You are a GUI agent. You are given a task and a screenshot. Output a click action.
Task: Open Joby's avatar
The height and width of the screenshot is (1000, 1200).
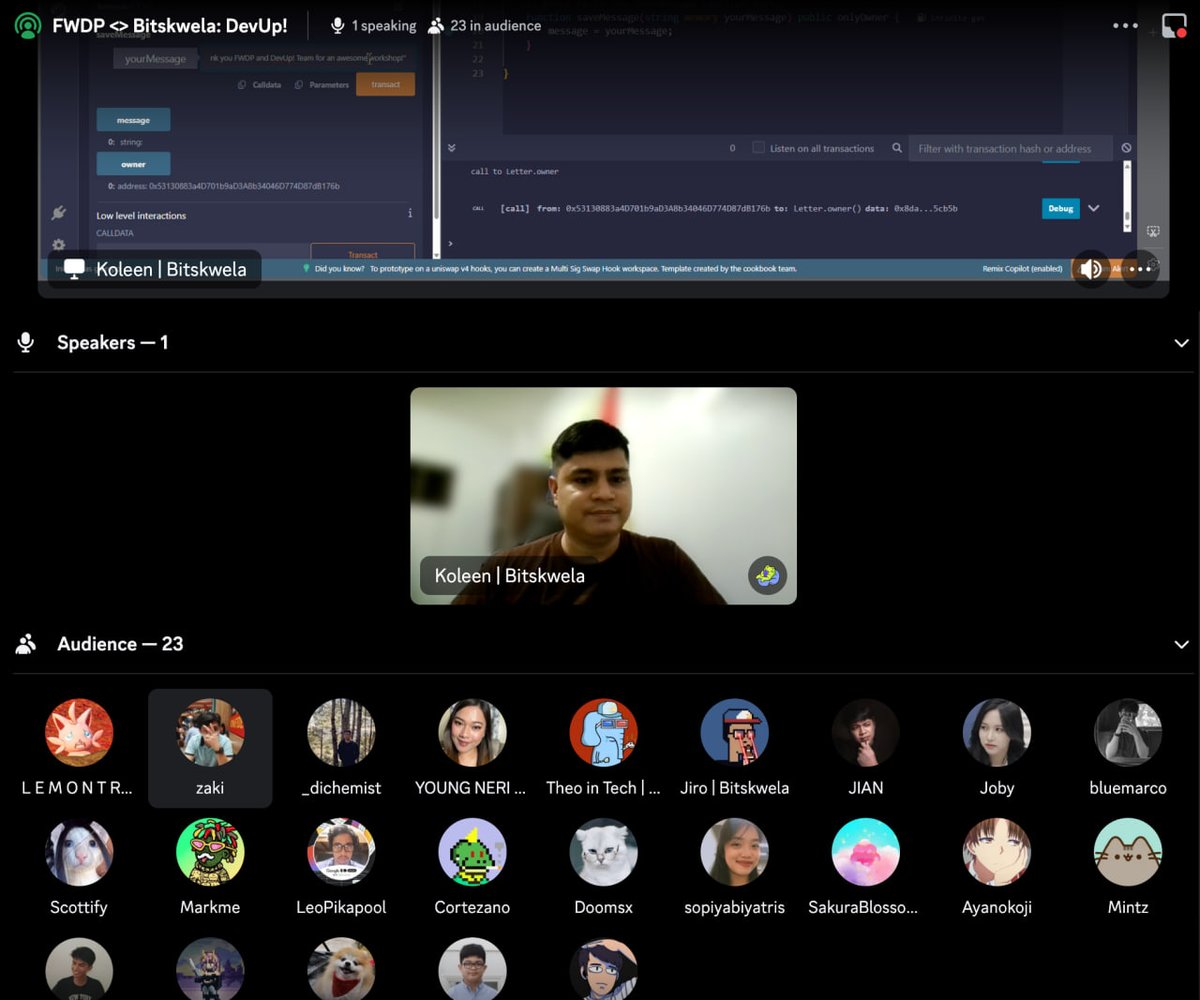997,732
